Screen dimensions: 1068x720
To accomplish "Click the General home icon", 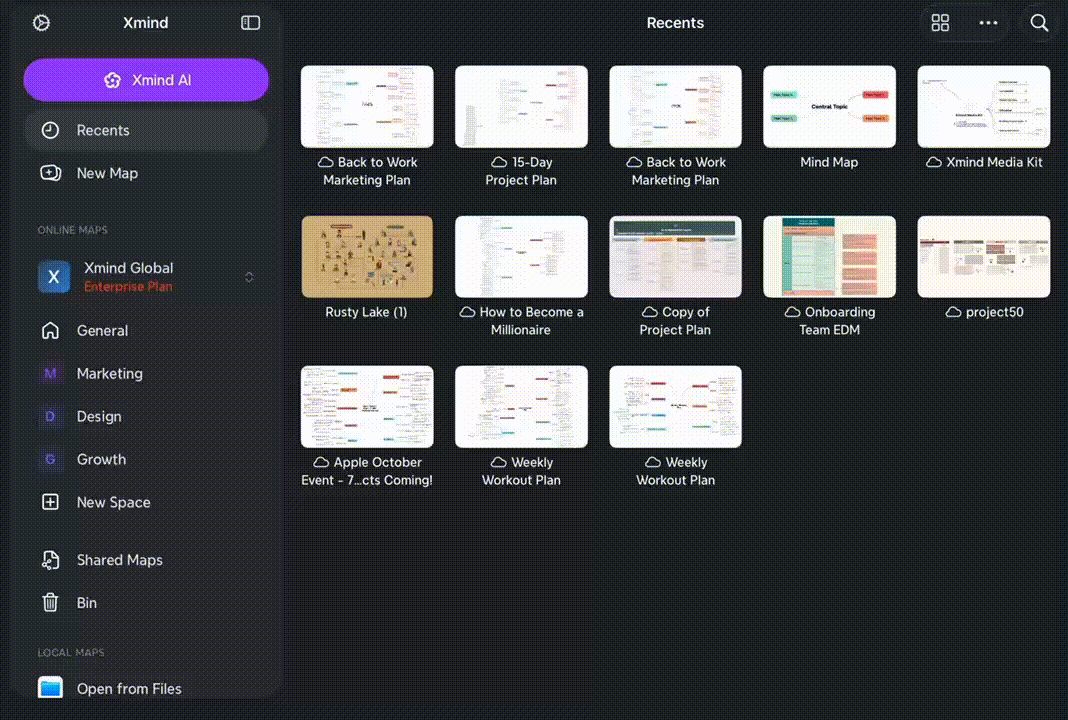I will [50, 330].
